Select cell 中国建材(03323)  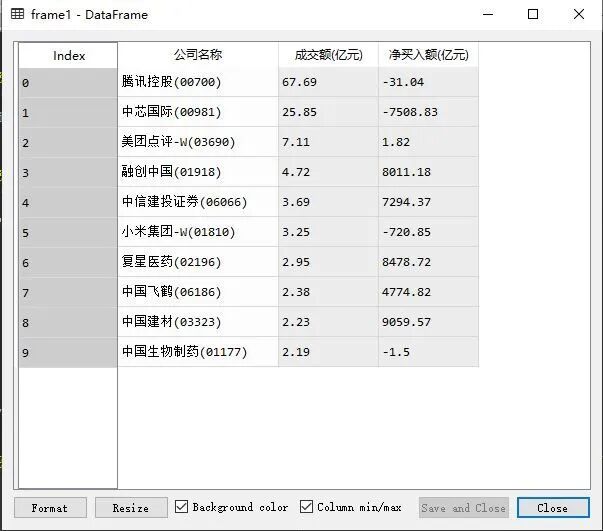click(198, 322)
